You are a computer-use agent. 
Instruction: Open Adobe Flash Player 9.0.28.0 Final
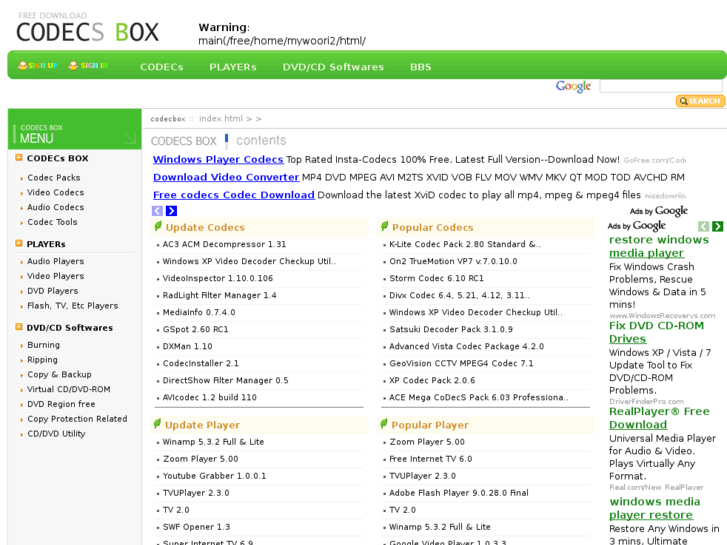[x=459, y=493]
